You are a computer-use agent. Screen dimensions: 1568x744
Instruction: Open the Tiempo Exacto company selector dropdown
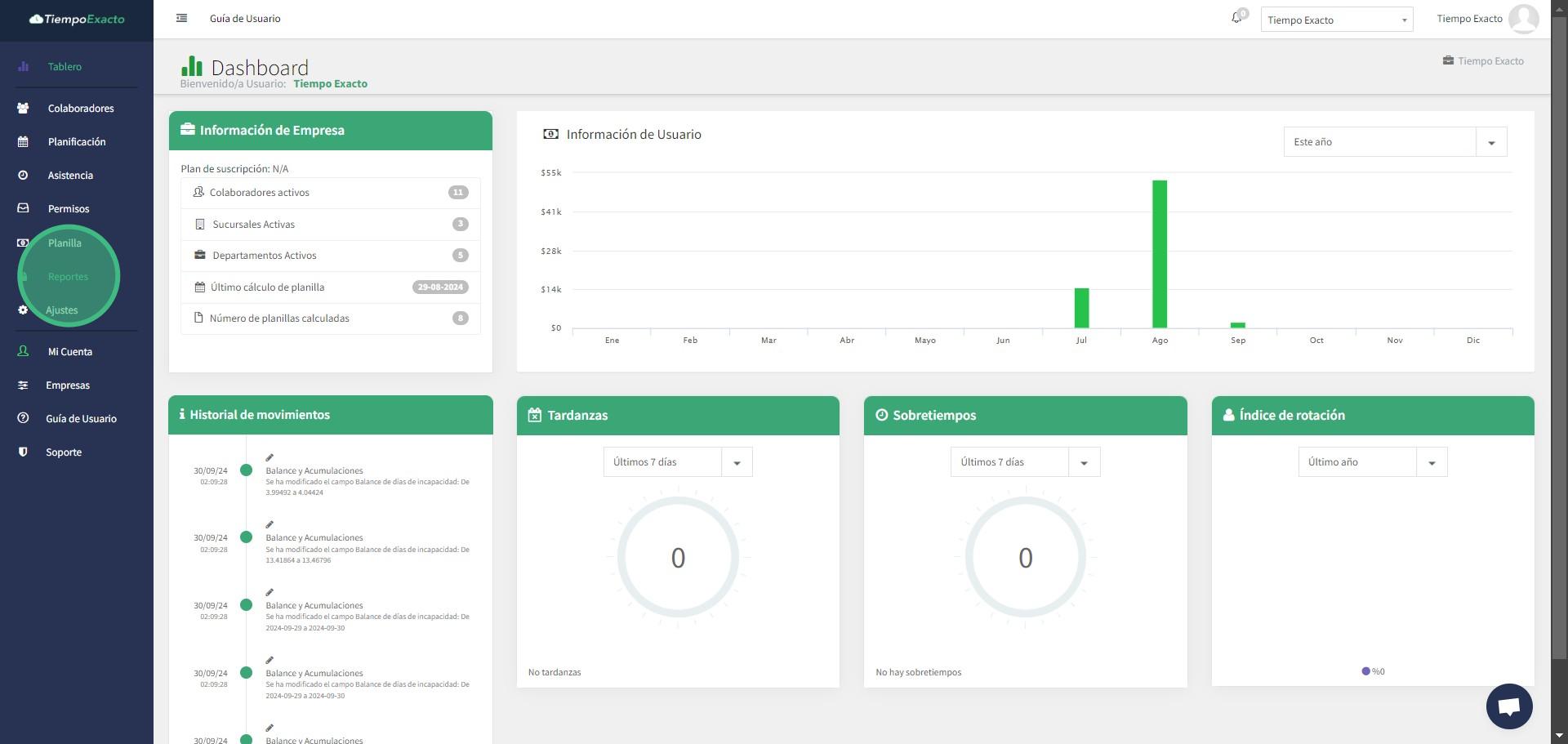[x=1336, y=20]
